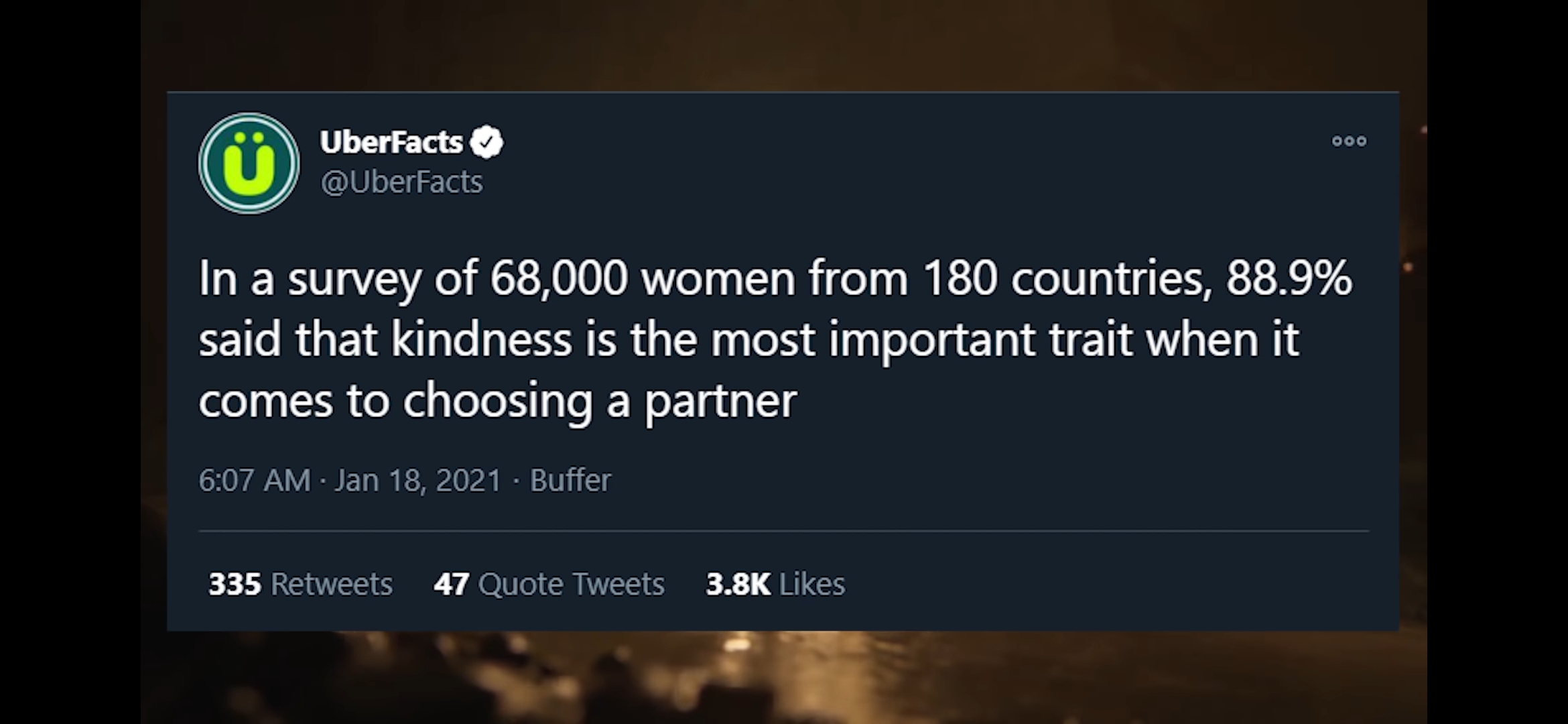Screen dimensions: 1568x724
Task: View the 47 Quote Tweets list
Action: [x=549, y=584]
